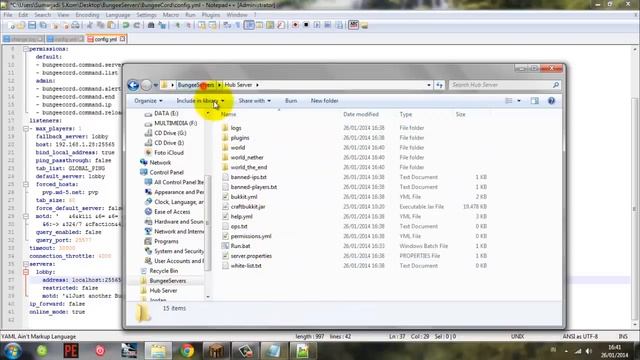Select the server.properties file
The image size is (640, 360).
coord(251,256)
